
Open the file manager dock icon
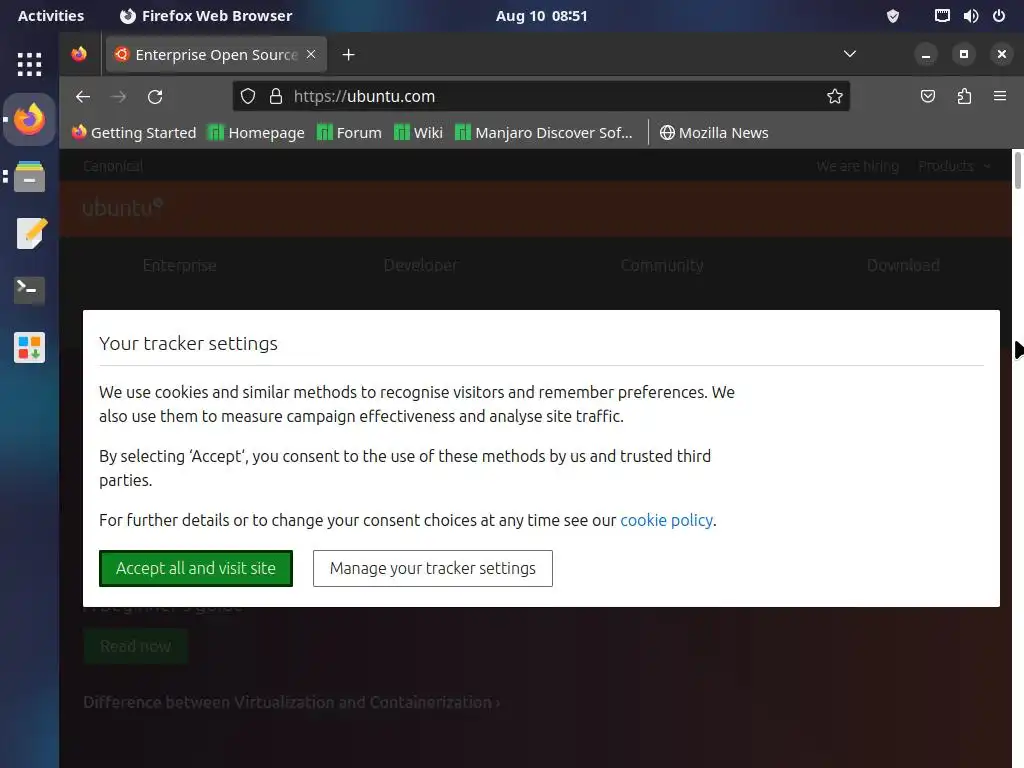click(x=29, y=176)
